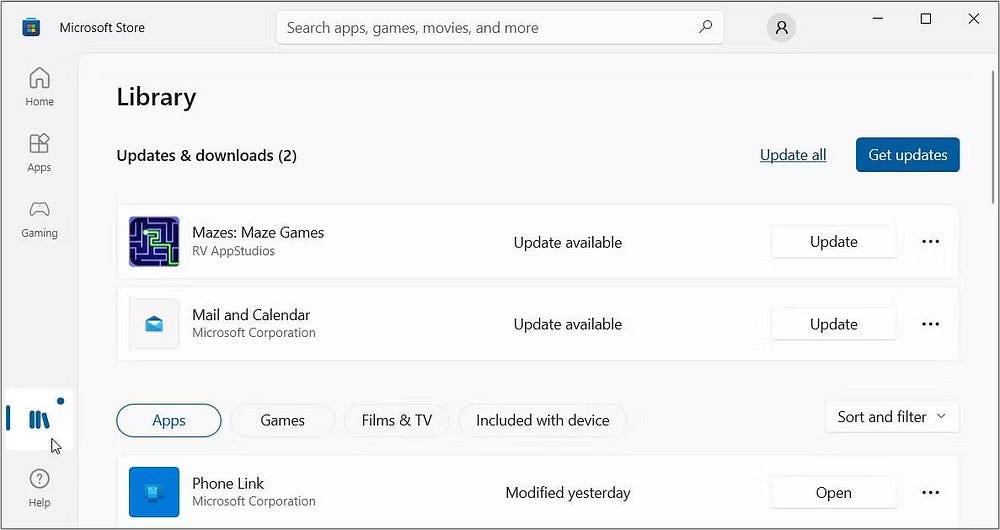Open more options for Mail and Calendar
Viewport: 1000px width, 530px height.
(x=930, y=324)
